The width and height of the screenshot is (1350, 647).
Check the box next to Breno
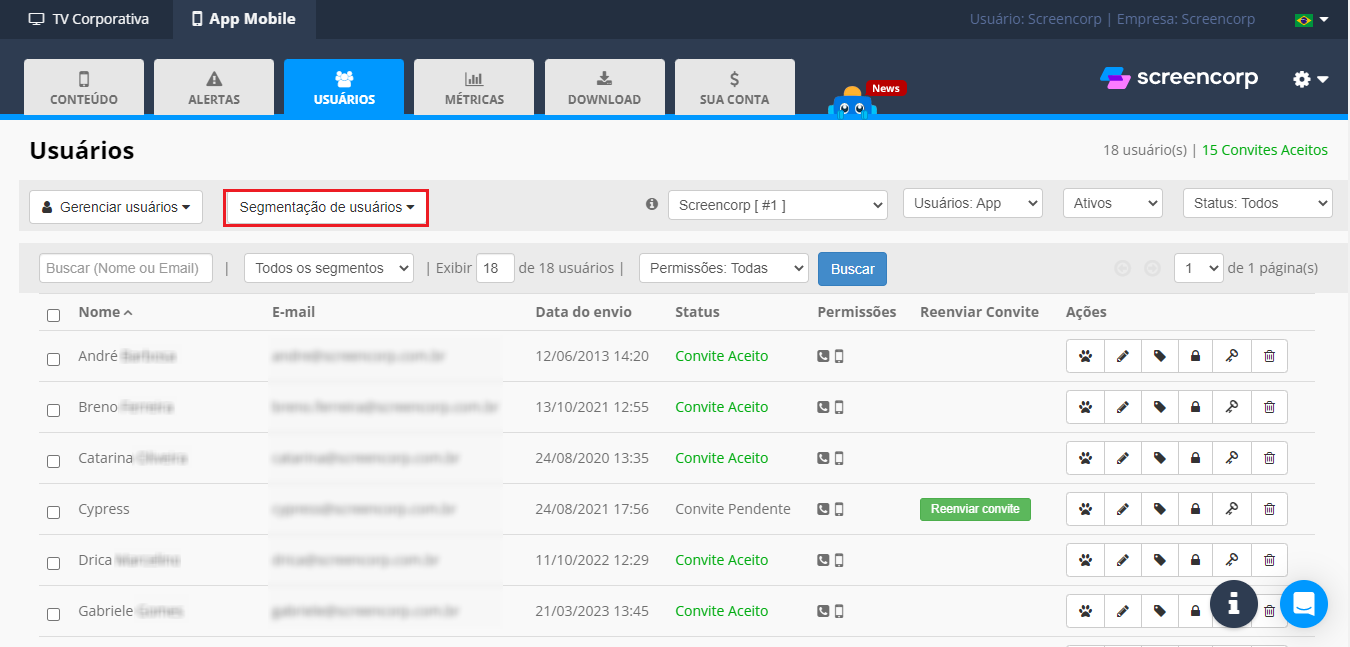click(x=54, y=410)
